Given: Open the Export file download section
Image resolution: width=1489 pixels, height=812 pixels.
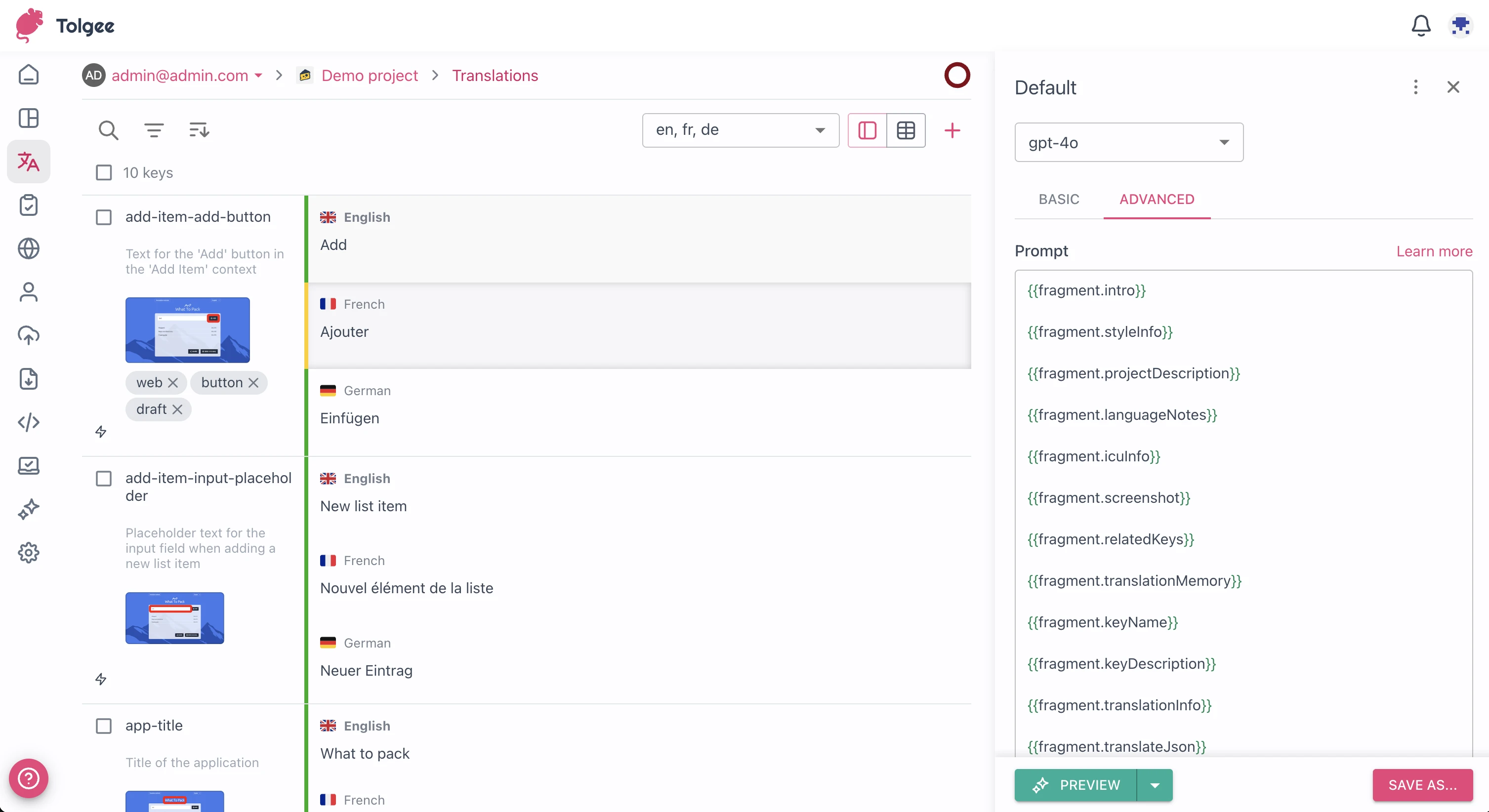Looking at the screenshot, I should pyautogui.click(x=28, y=378).
